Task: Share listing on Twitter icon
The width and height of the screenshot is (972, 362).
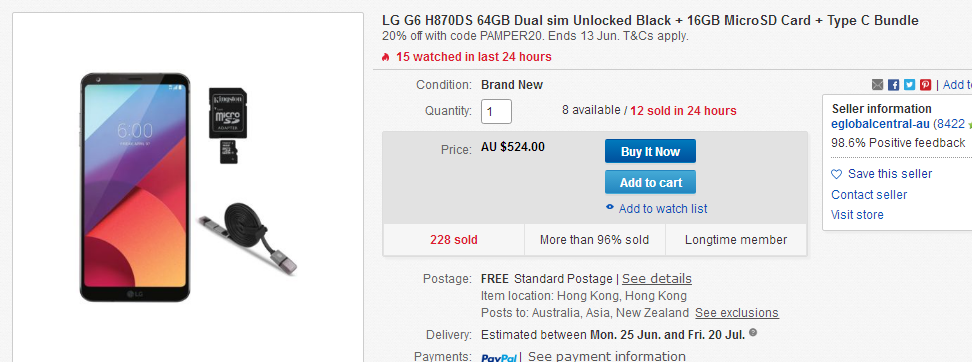Action: tap(909, 85)
